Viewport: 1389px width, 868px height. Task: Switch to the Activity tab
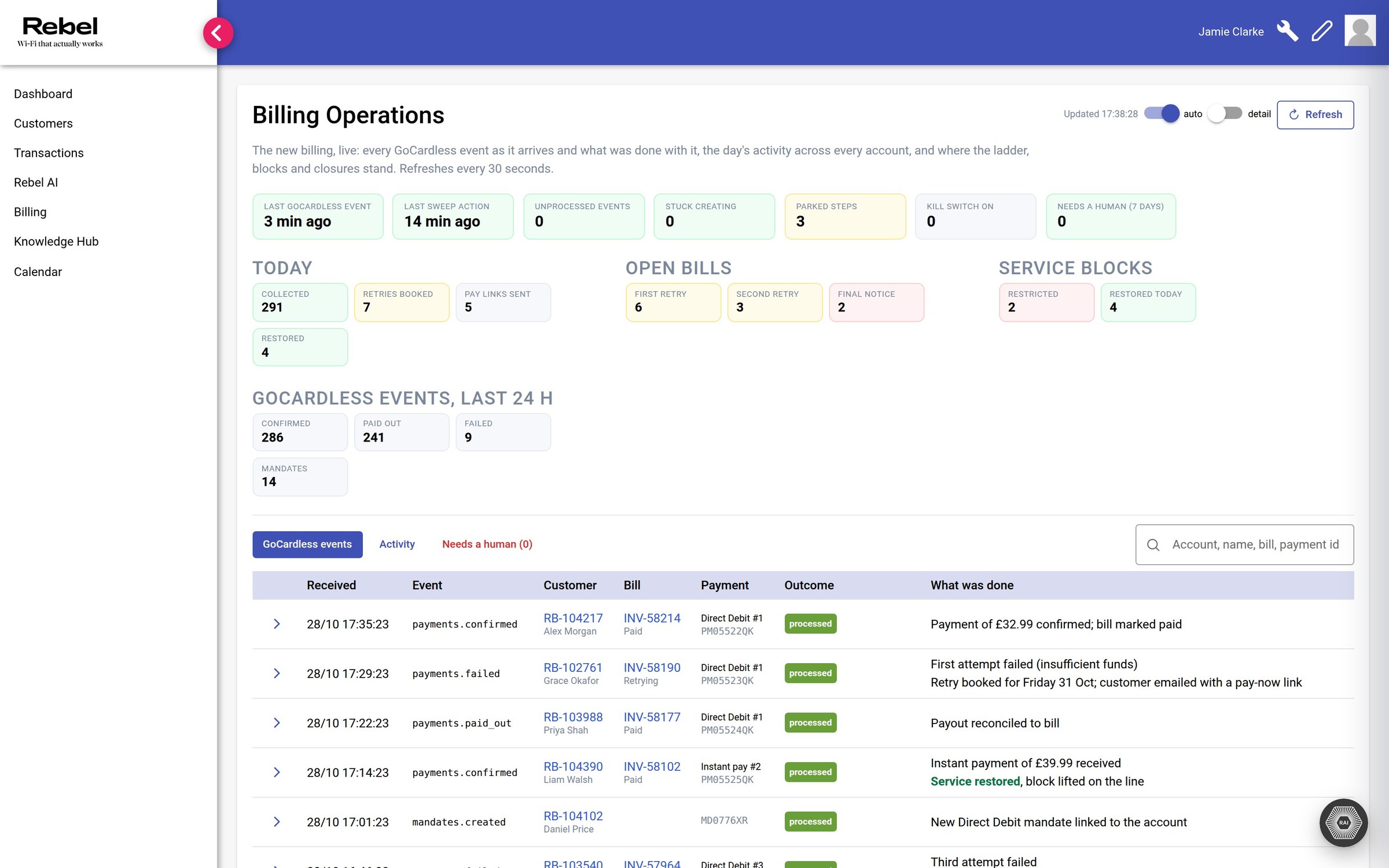pos(397,544)
